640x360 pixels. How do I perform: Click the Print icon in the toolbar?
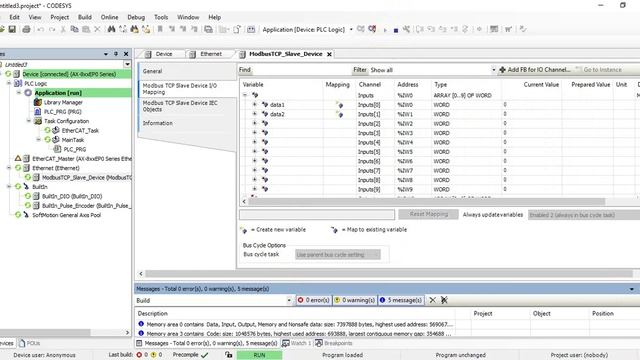click(x=26, y=29)
